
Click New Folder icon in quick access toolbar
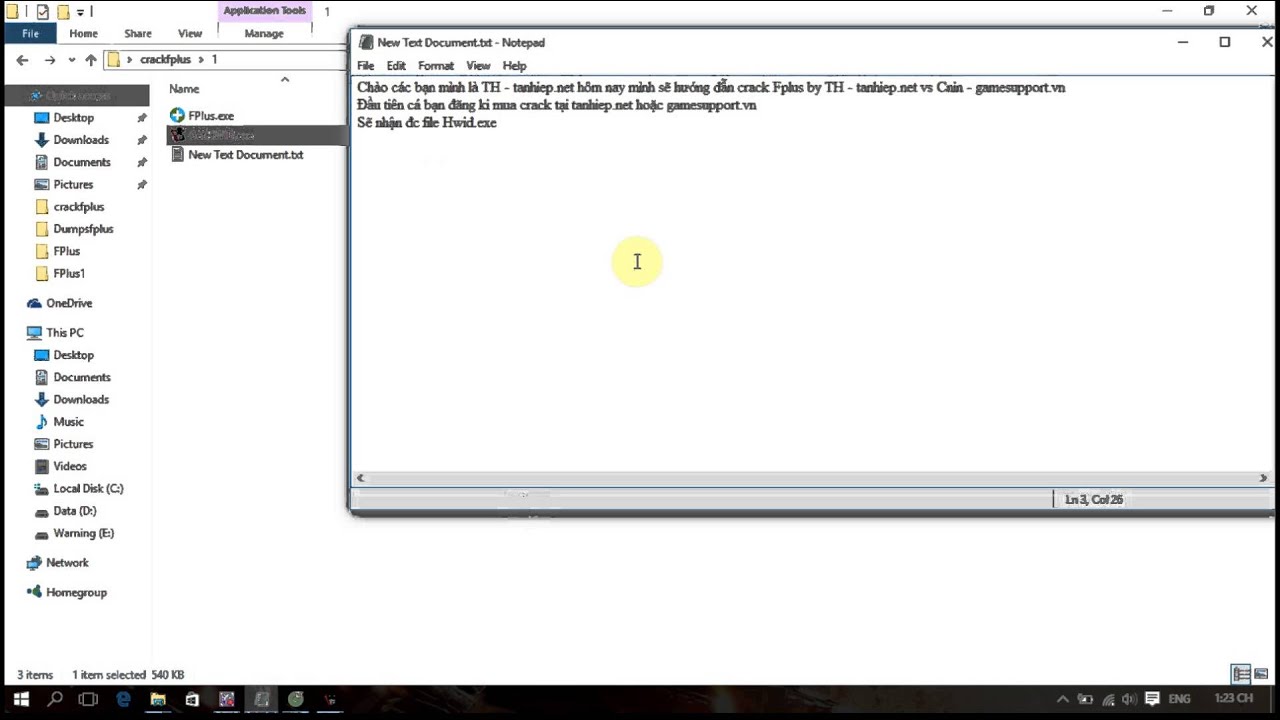point(63,12)
